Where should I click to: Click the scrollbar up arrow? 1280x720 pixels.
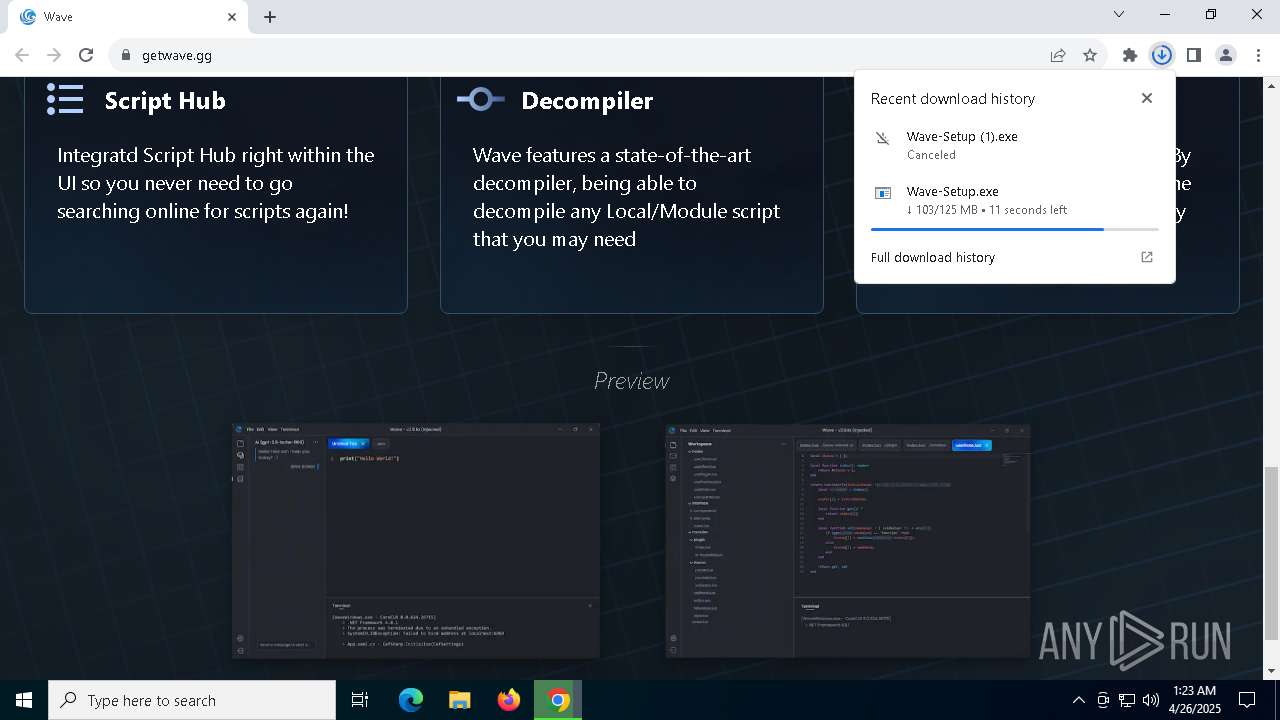pyautogui.click(x=1271, y=84)
